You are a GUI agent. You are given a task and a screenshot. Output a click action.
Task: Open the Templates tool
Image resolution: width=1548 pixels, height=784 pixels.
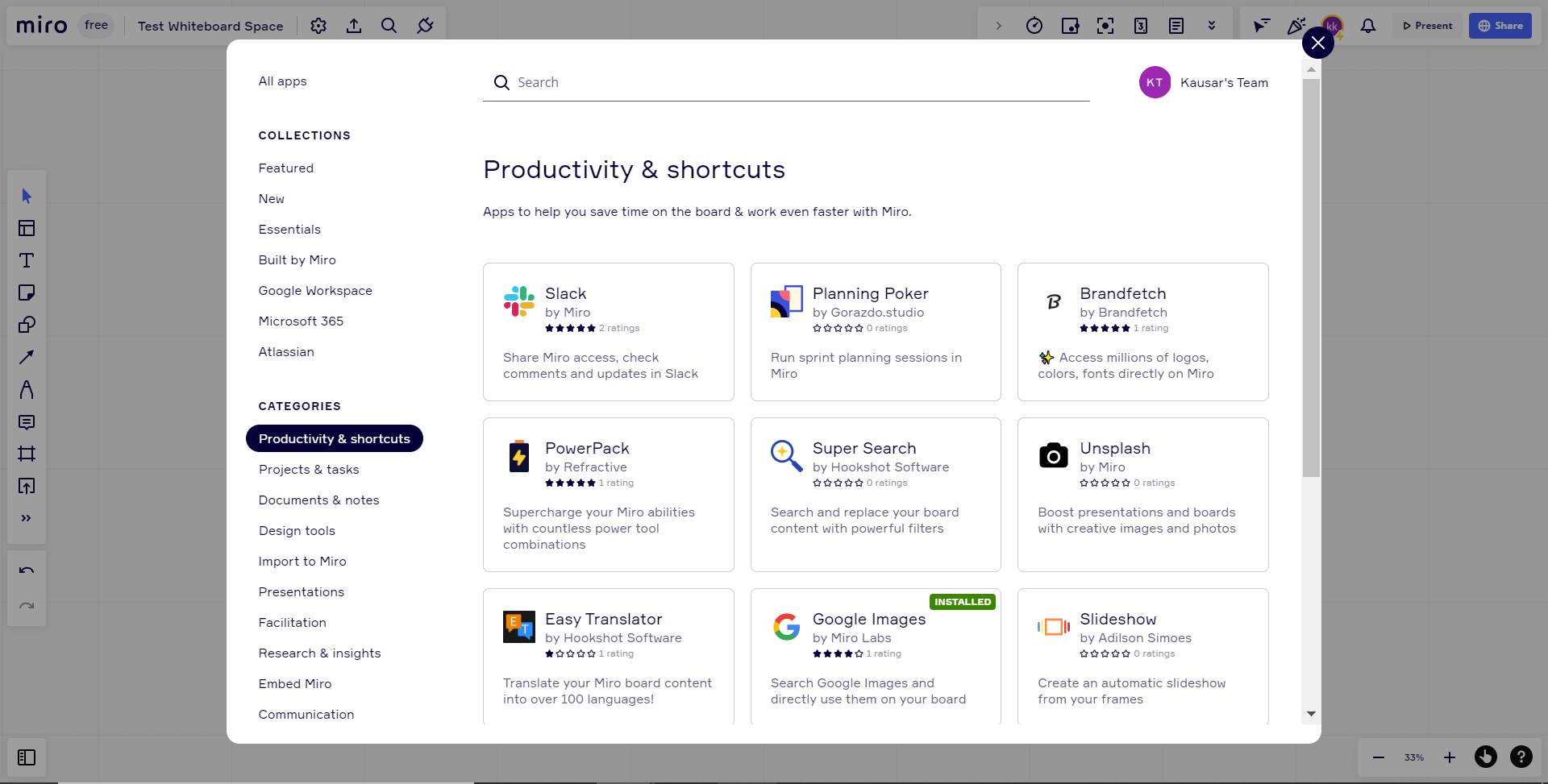click(x=27, y=228)
